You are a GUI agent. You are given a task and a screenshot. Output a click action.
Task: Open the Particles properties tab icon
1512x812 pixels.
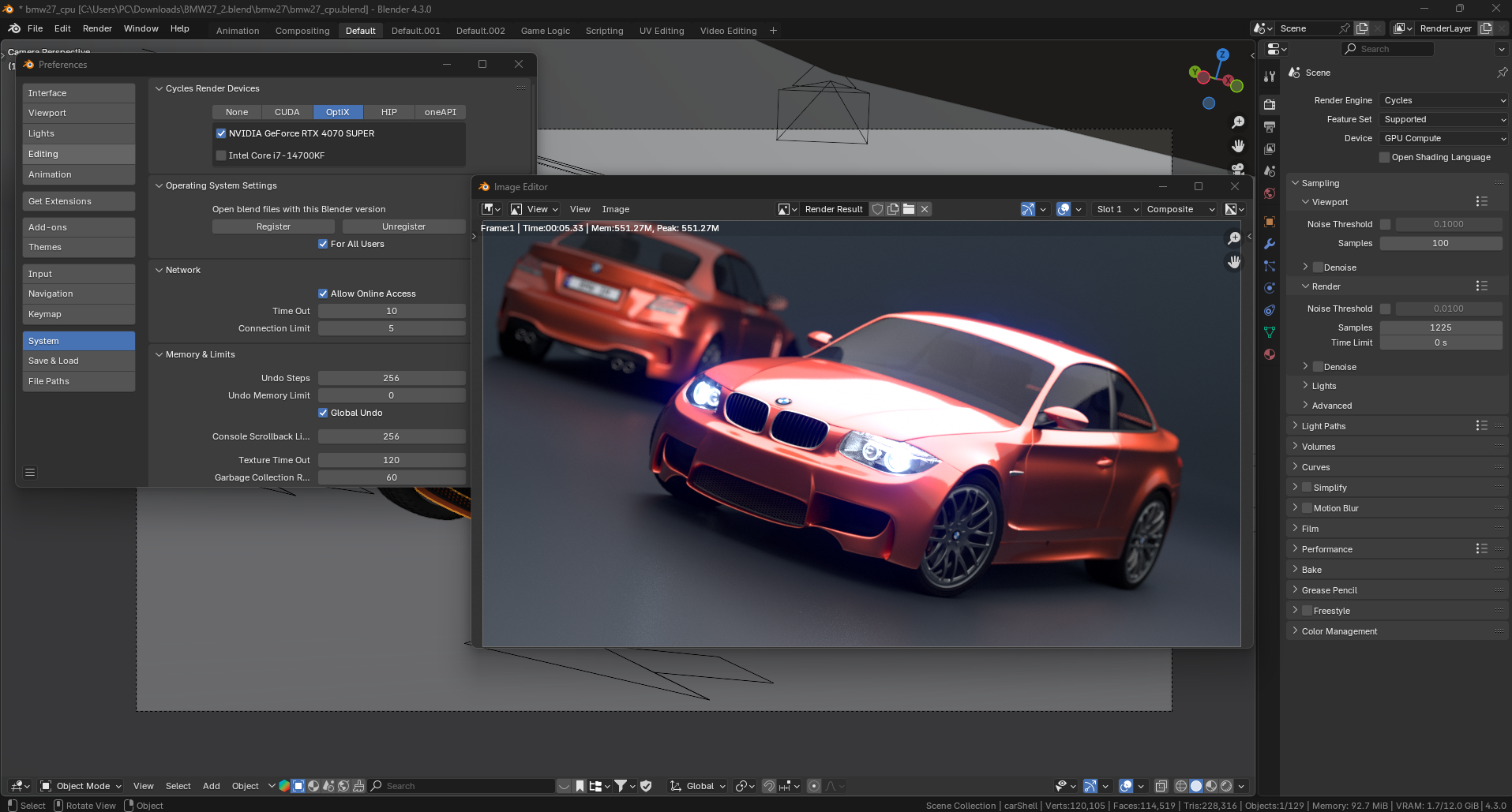pos(1270,266)
